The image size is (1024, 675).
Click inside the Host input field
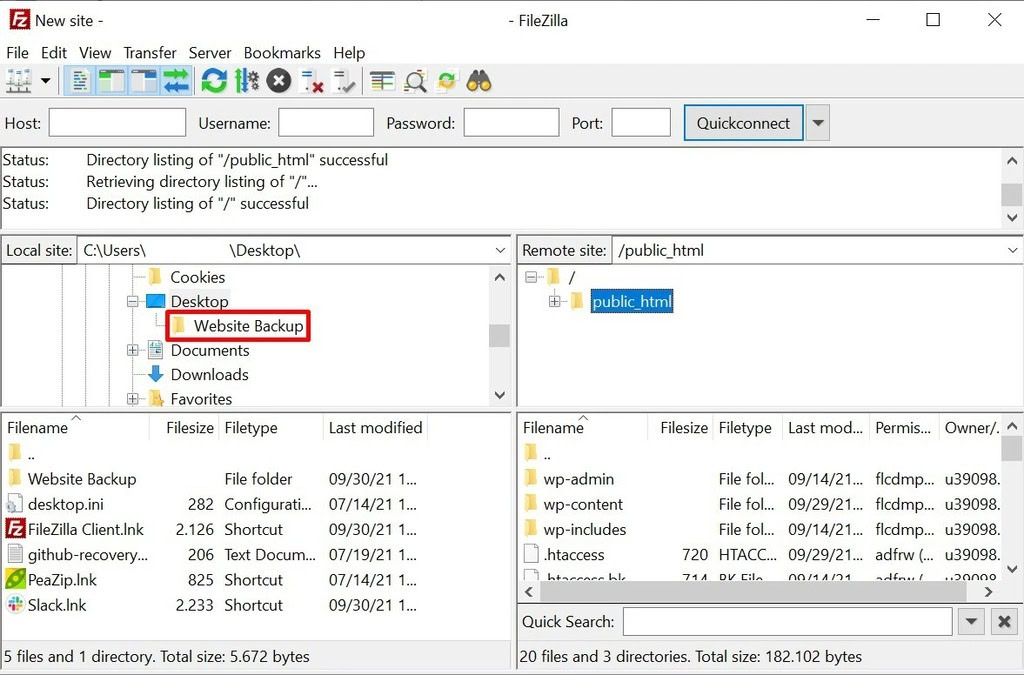point(116,122)
